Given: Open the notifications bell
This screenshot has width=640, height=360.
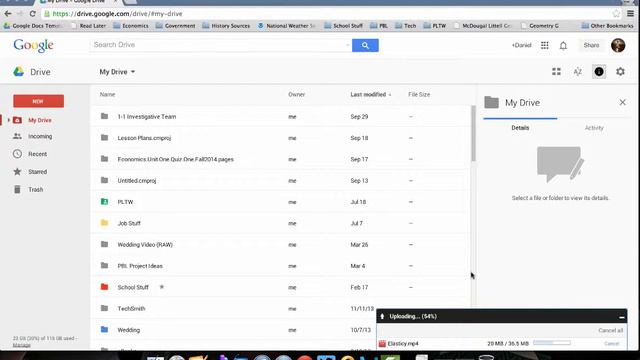Looking at the screenshot, I should [x=563, y=45].
